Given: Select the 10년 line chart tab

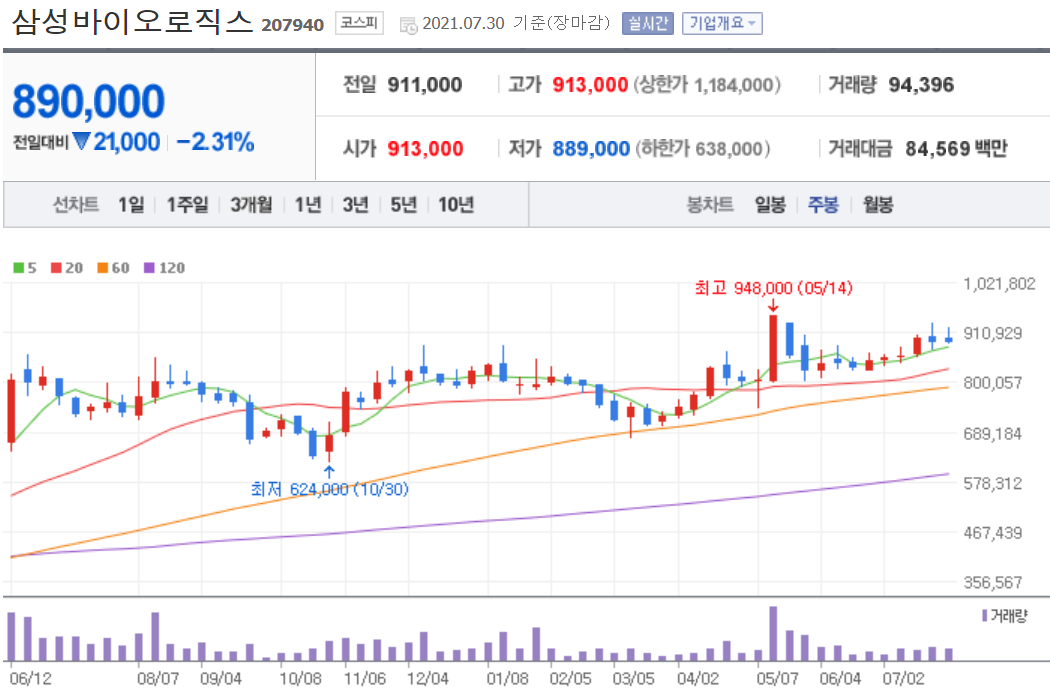Looking at the screenshot, I should [x=456, y=204].
